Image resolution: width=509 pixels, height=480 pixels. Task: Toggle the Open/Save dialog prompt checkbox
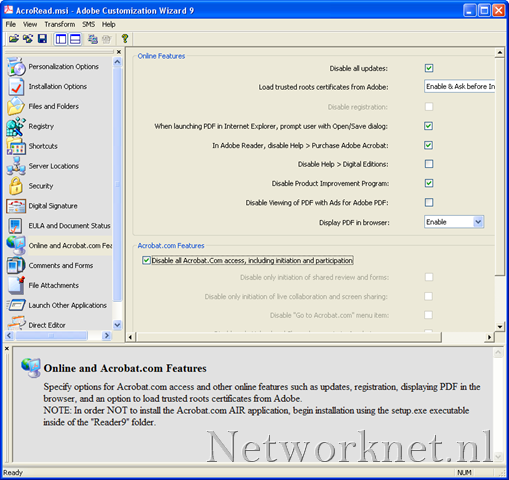click(429, 126)
